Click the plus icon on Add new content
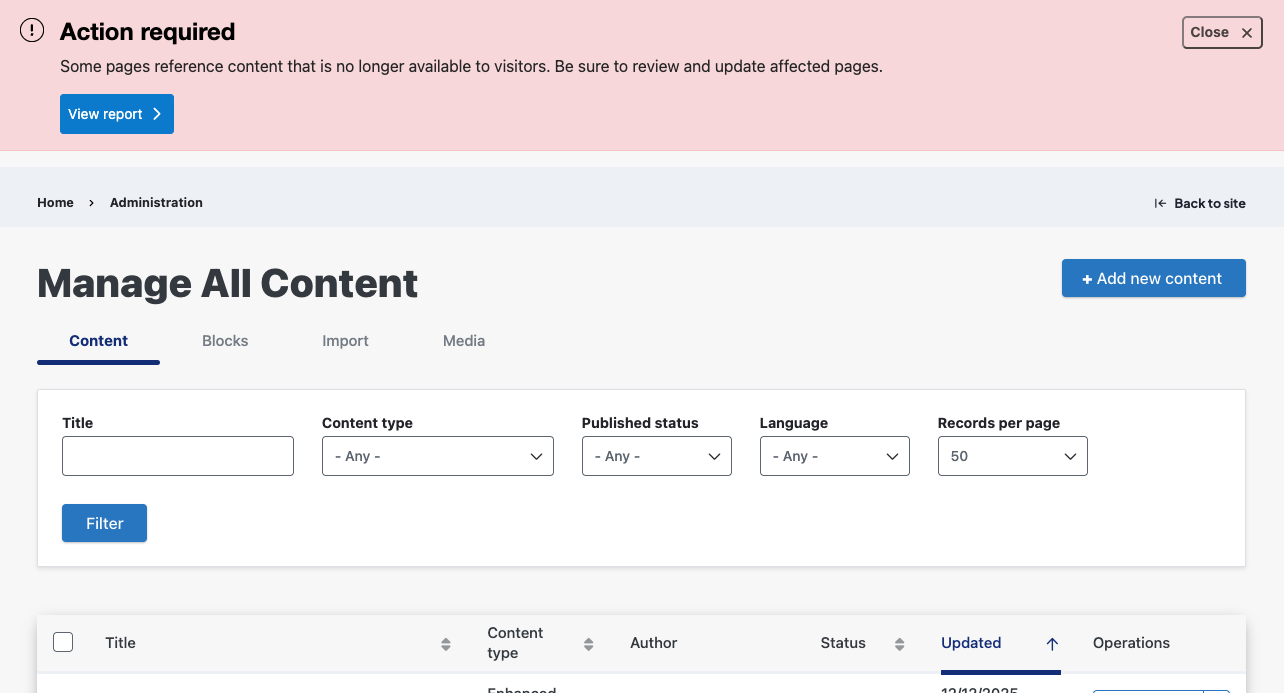This screenshot has height=693, width=1284. (1087, 278)
